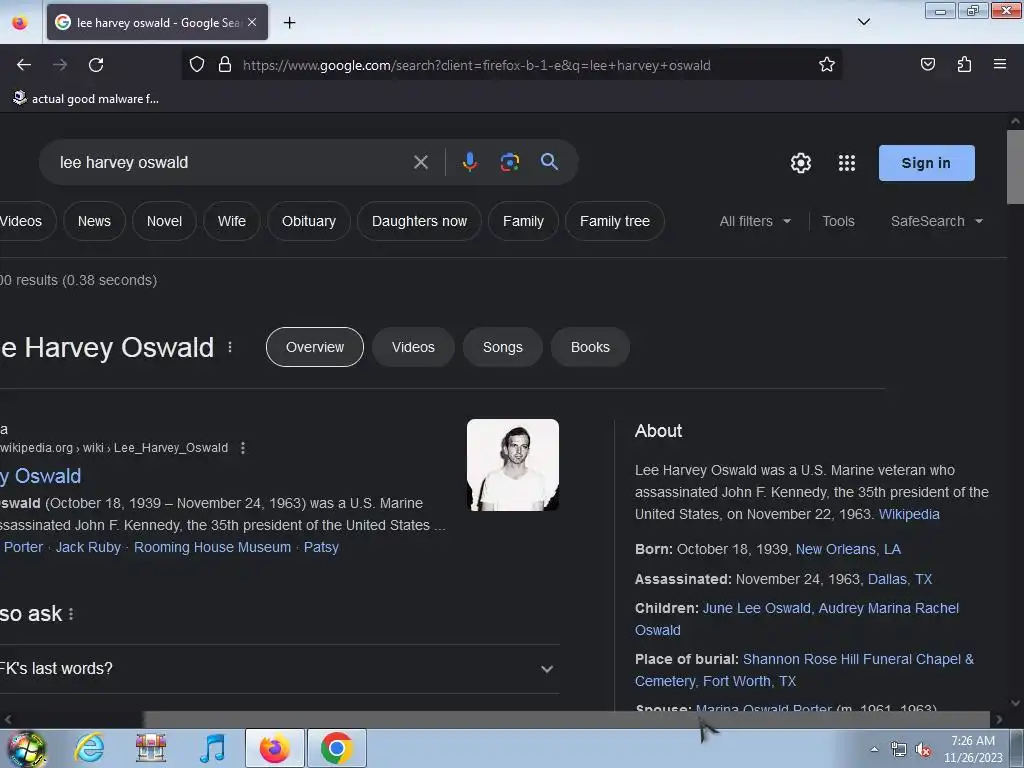The width and height of the screenshot is (1024, 768).
Task: Select the Novel filter chip
Action: pyautogui.click(x=165, y=221)
